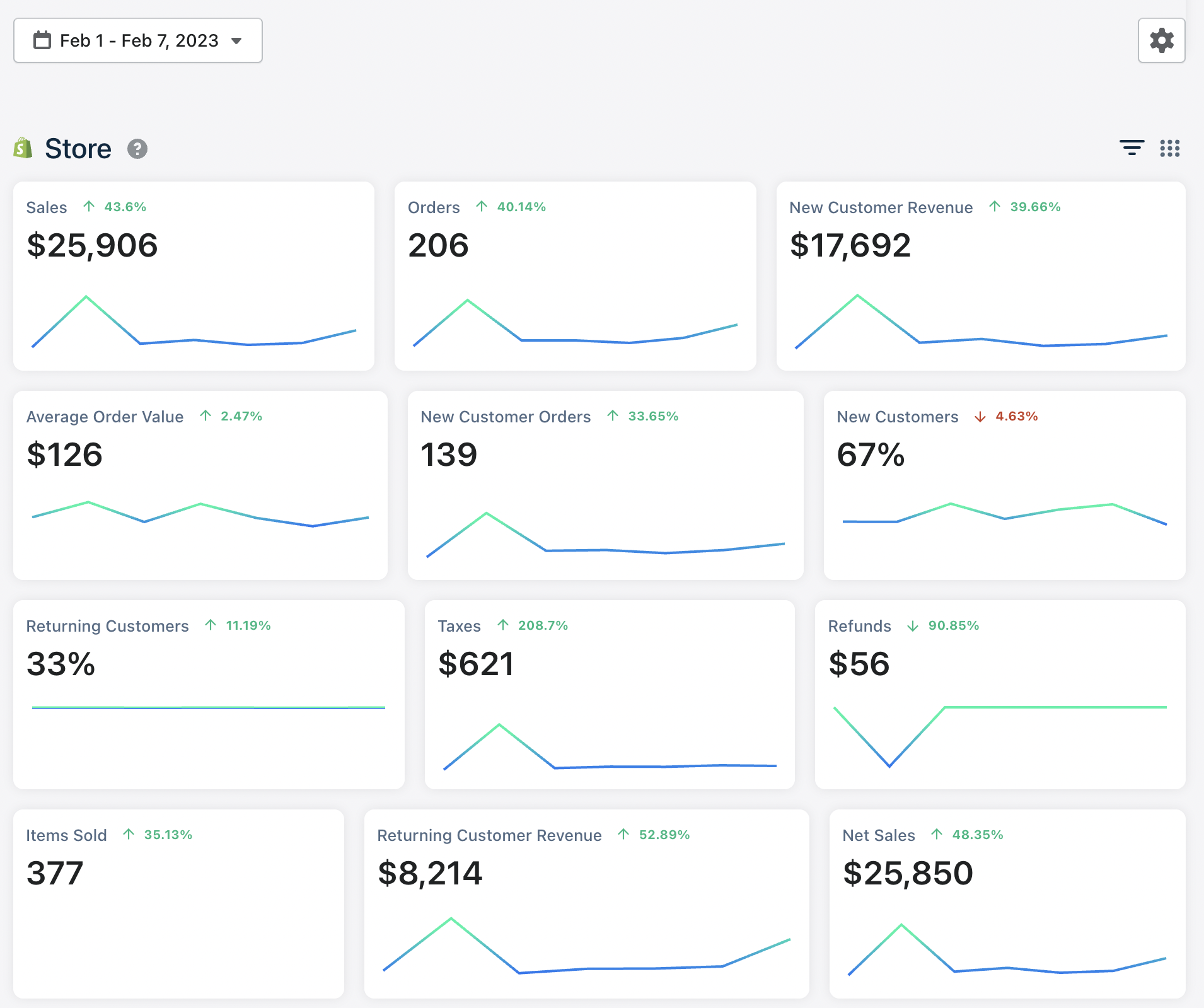
Task: Select the 377 Items Sold value
Action: pos(55,873)
